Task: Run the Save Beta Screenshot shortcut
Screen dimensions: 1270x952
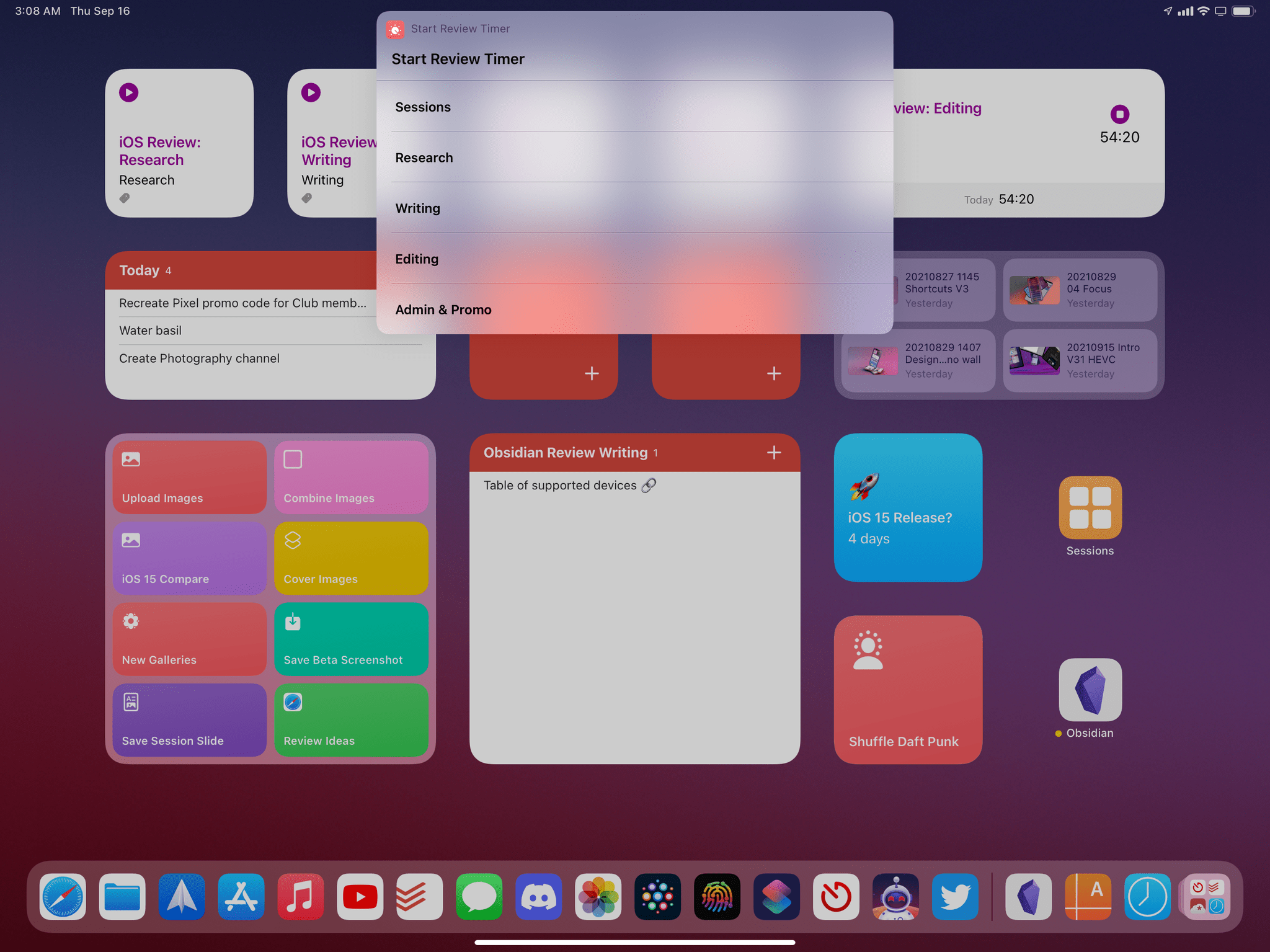Action: pyautogui.click(x=351, y=639)
